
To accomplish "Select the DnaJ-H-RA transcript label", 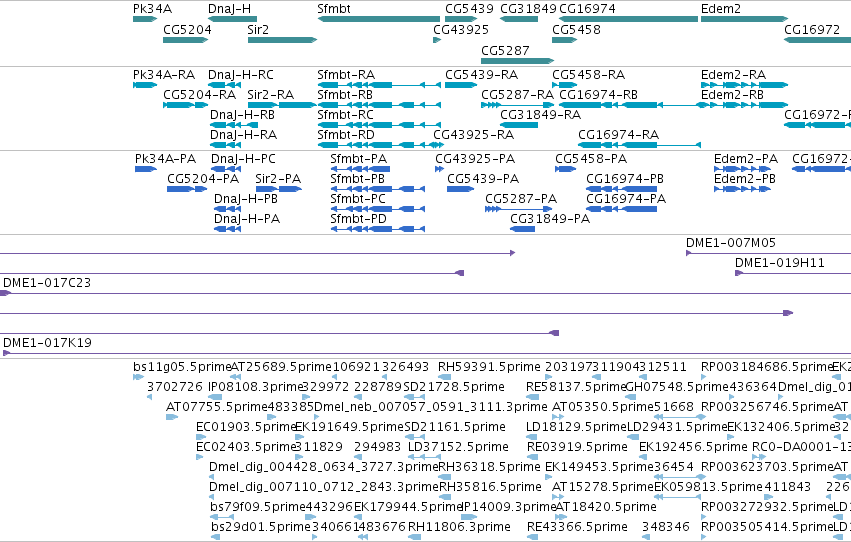I will tap(243, 135).
